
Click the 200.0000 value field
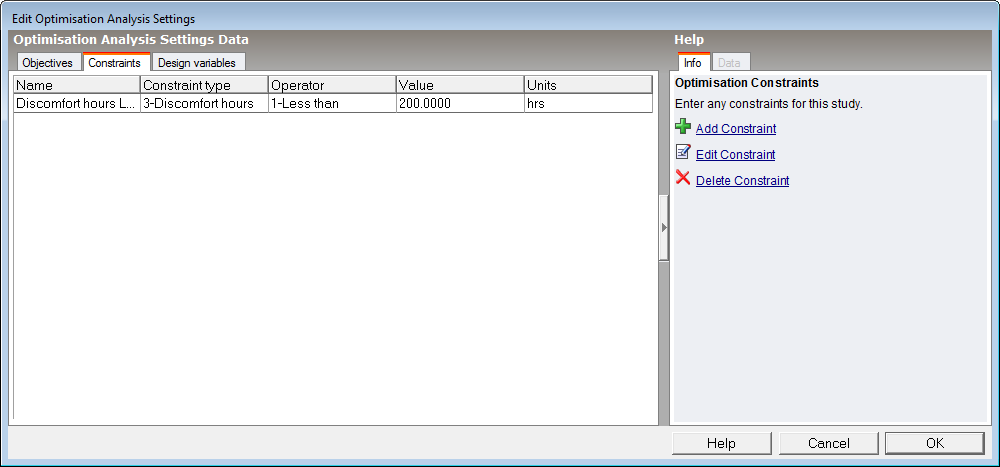(460, 103)
